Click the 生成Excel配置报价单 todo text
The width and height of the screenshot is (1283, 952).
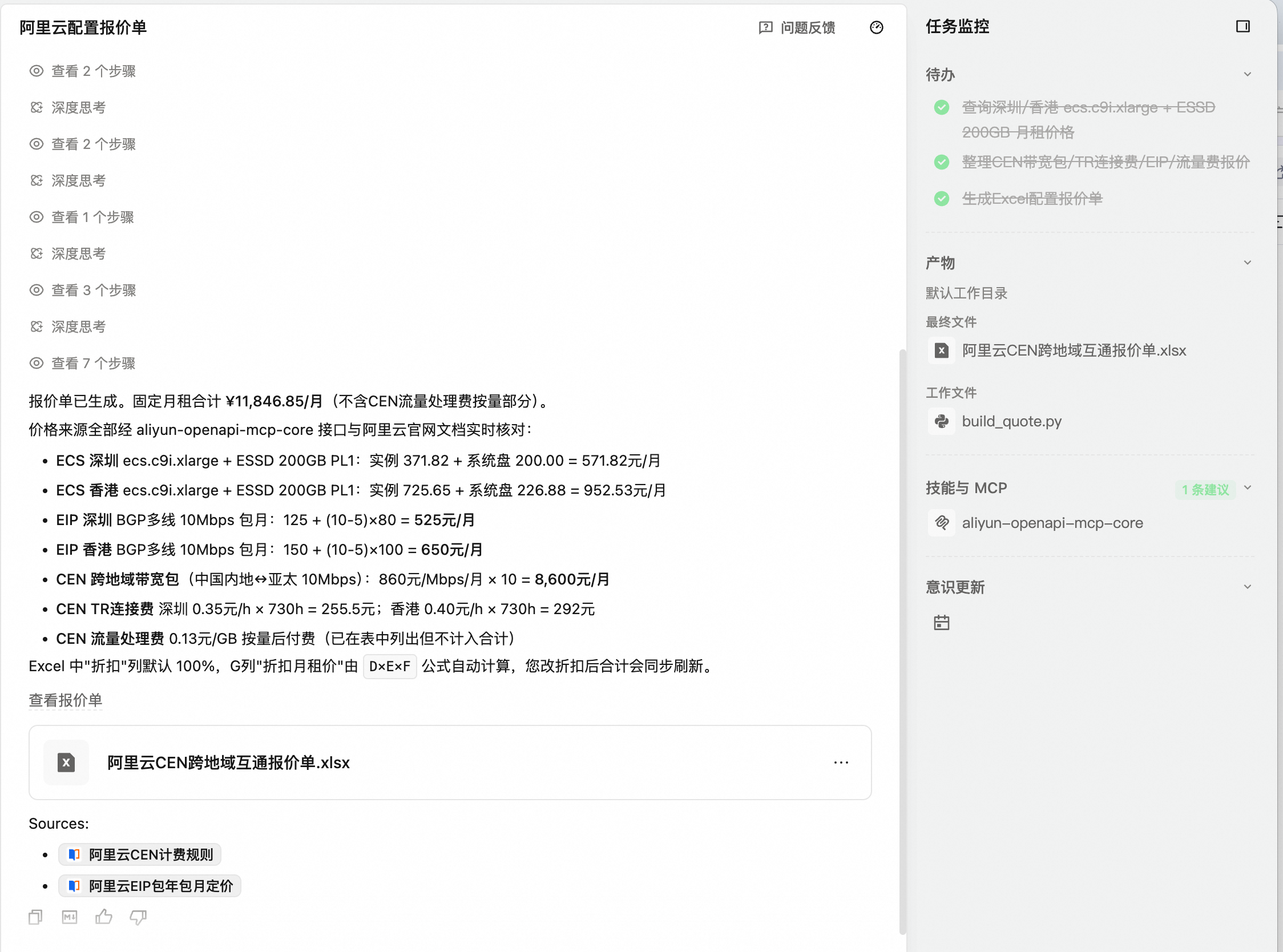point(1032,199)
